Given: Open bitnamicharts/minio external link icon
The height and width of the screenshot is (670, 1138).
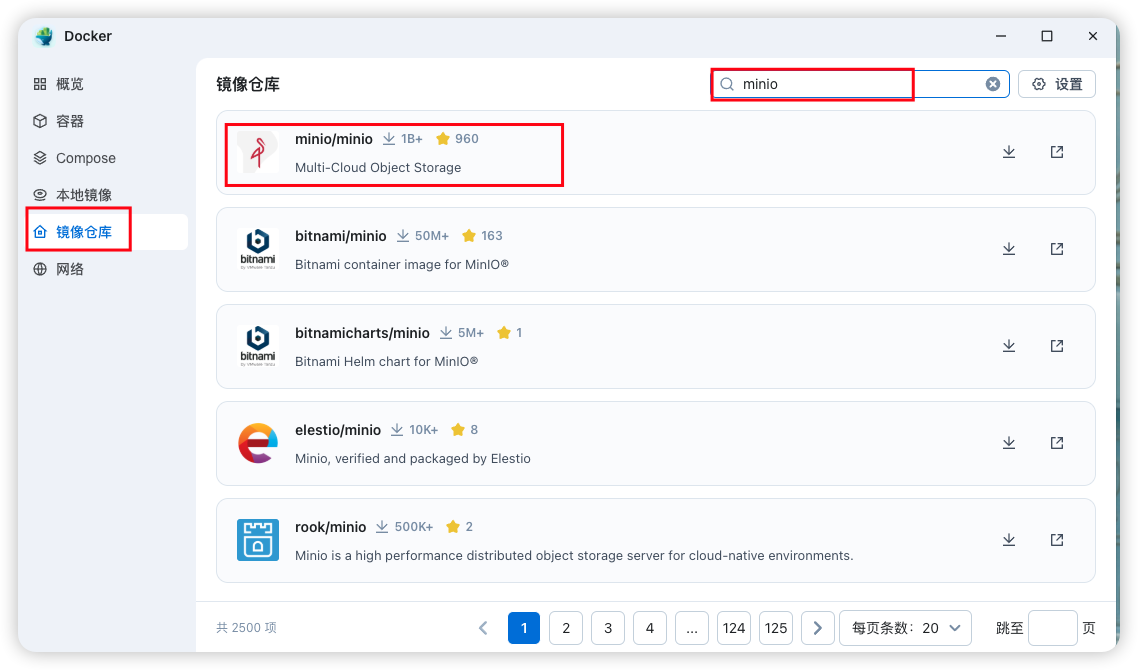Looking at the screenshot, I should [1057, 346].
